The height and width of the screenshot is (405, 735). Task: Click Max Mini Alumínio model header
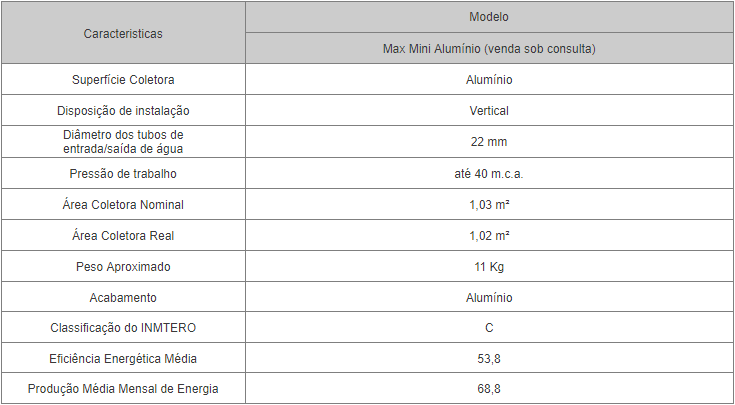click(489, 48)
